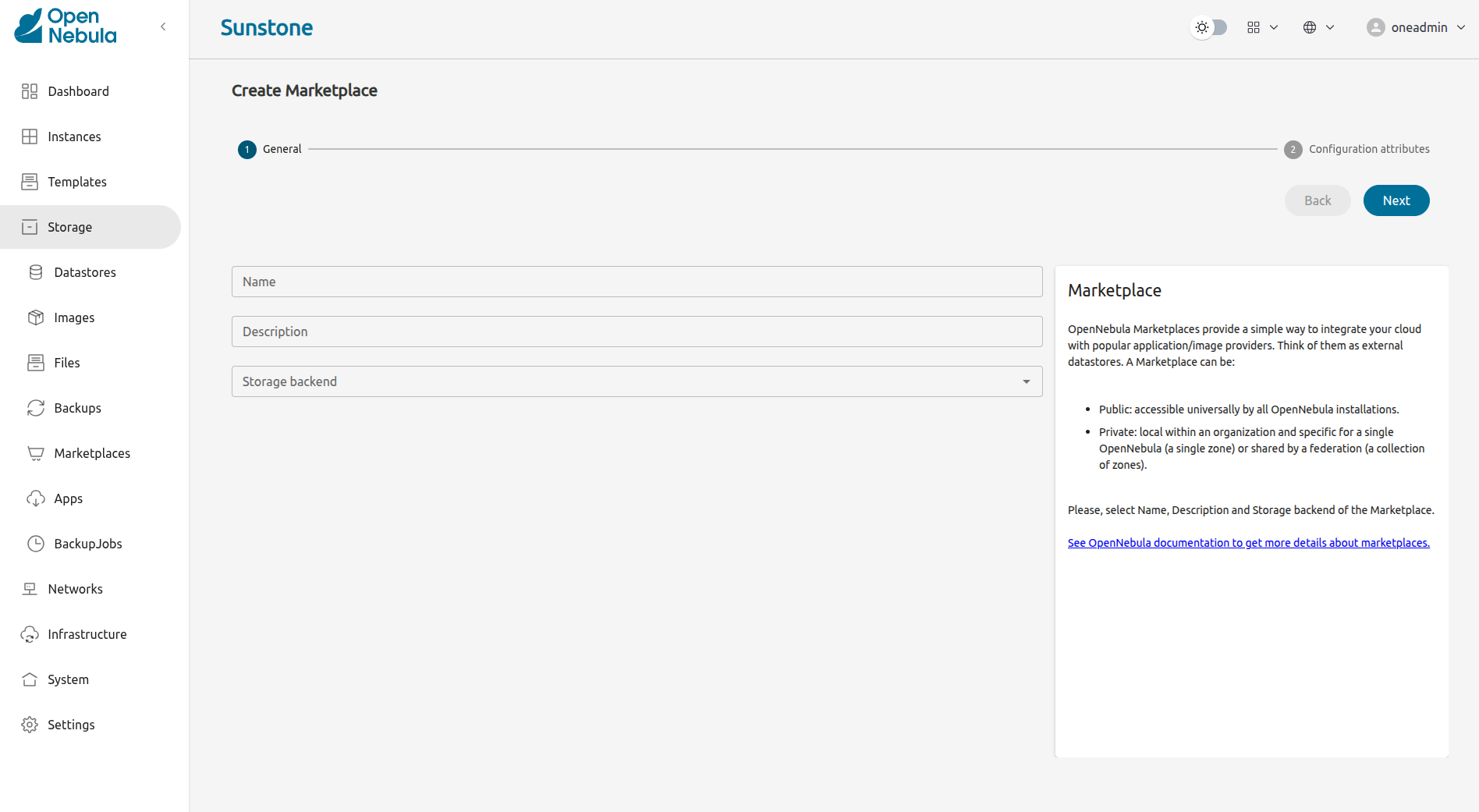Viewport: 1479px width, 812px height.
Task: Open the Apps download section
Action: pyautogui.click(x=68, y=498)
